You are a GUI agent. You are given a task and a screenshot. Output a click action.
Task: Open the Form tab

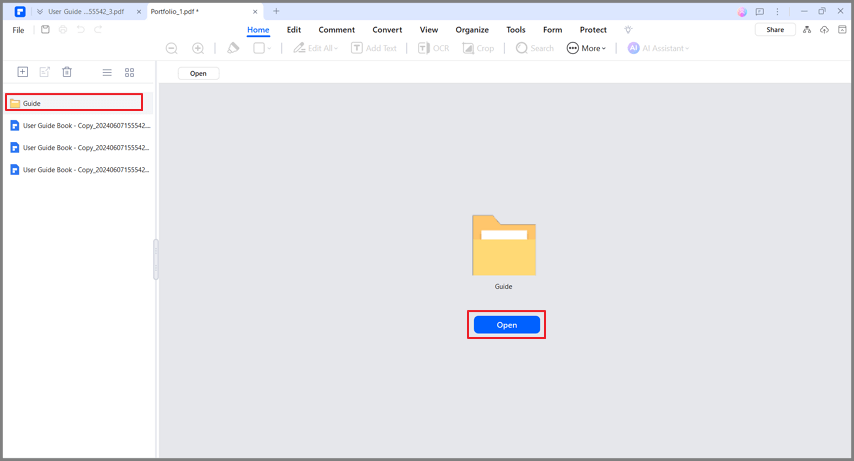tap(552, 30)
